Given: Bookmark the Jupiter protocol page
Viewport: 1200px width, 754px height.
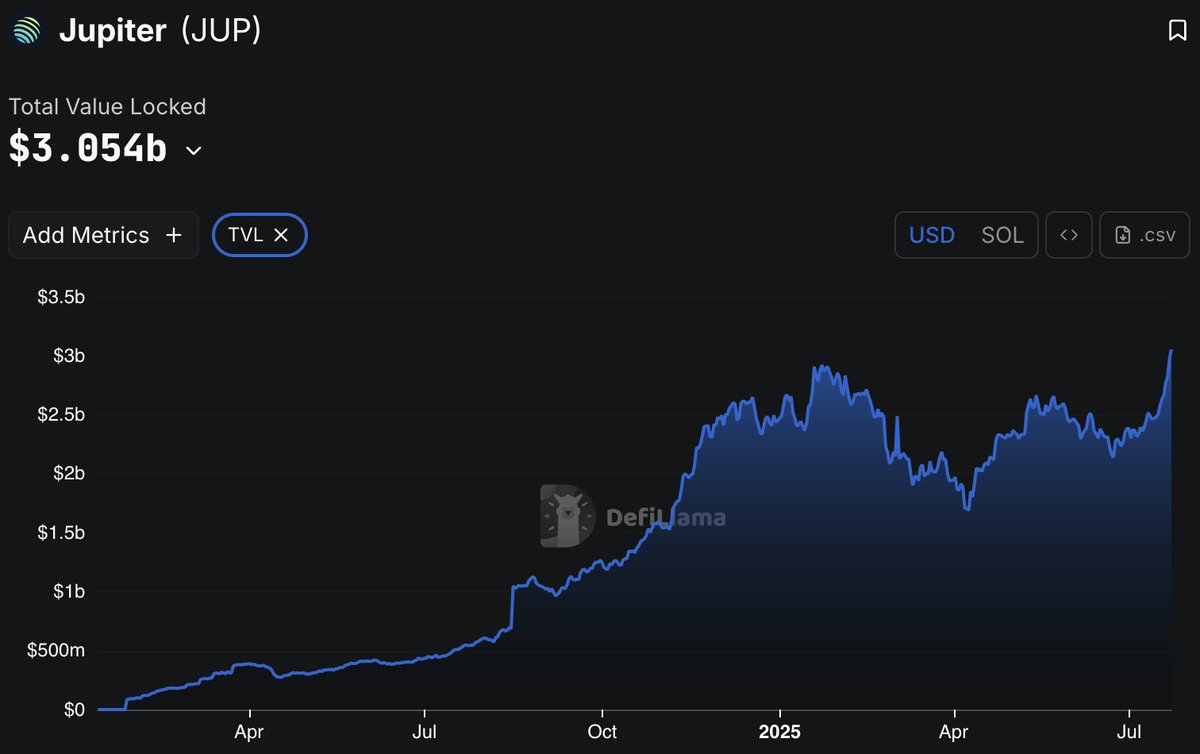Looking at the screenshot, I should click(1177, 31).
